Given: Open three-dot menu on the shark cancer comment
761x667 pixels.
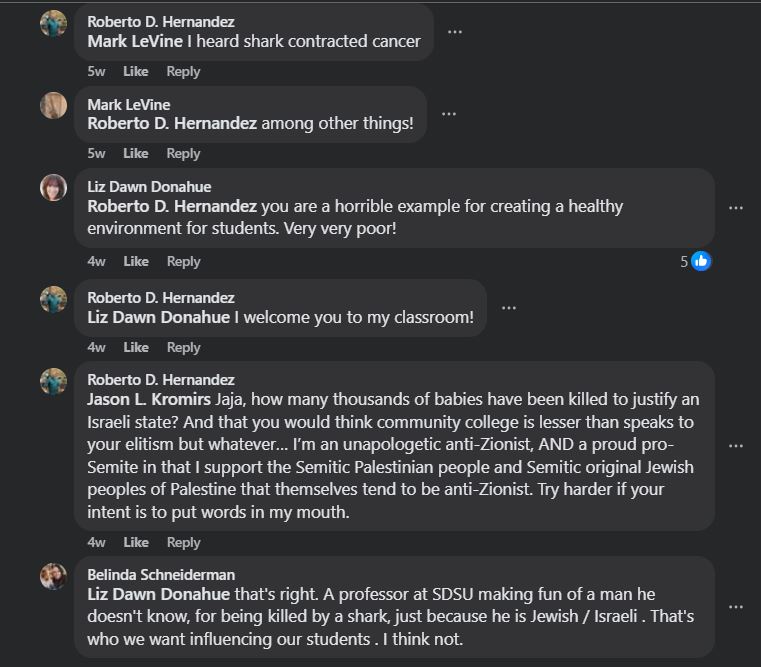Looking at the screenshot, I should [x=455, y=31].
